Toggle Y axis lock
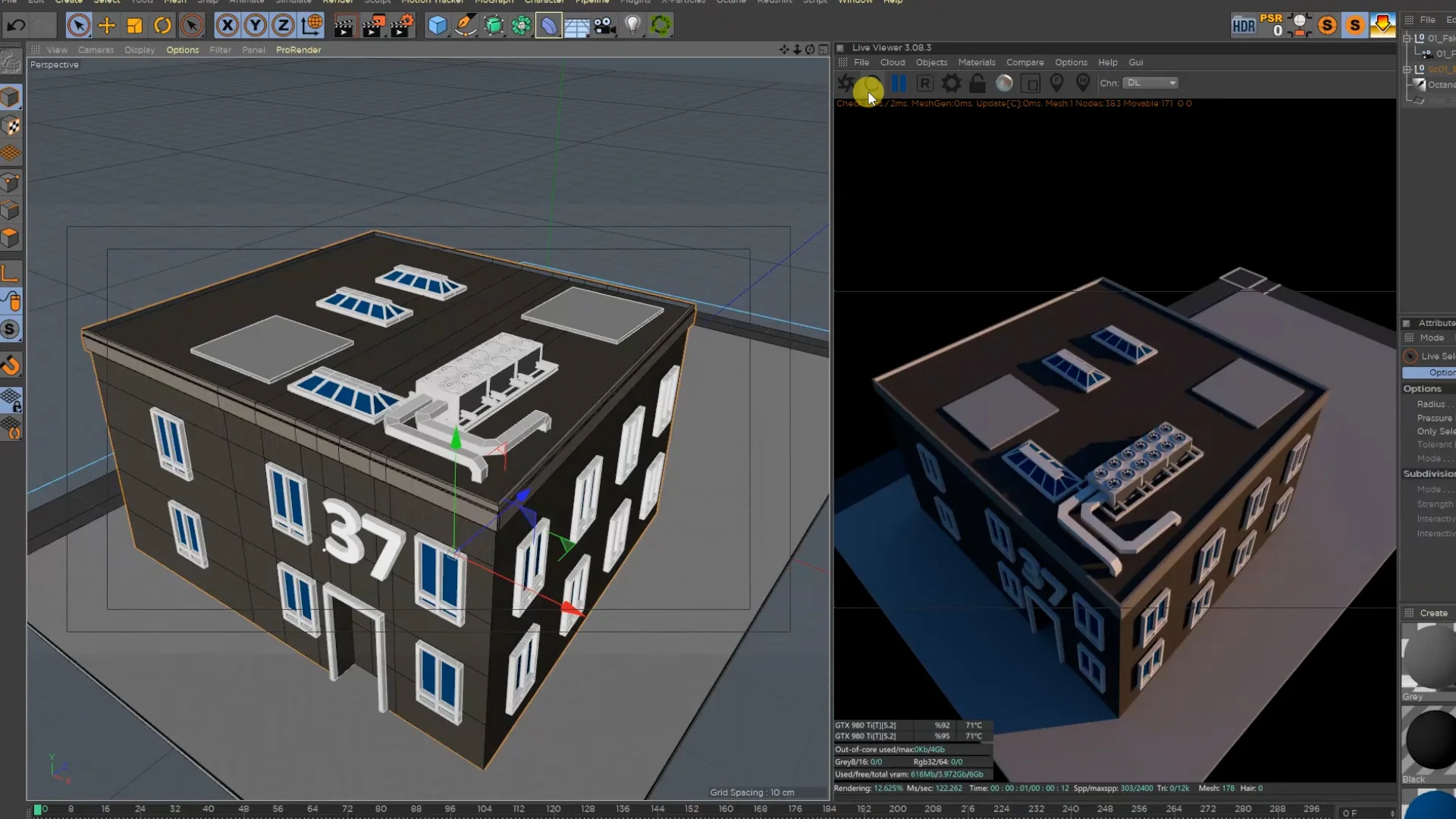Viewport: 1456px width, 819px height. (x=256, y=25)
